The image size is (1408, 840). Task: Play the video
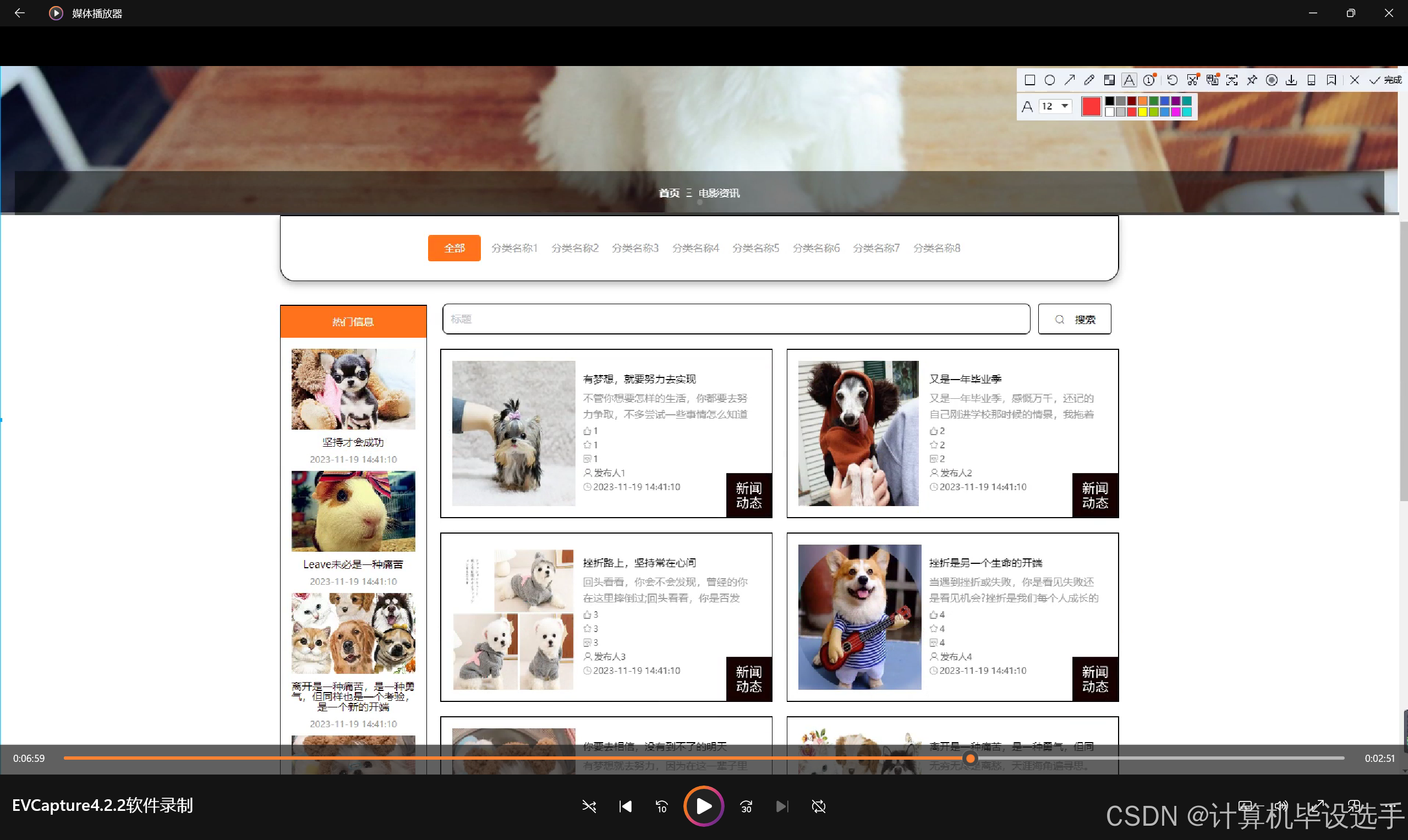pyautogui.click(x=704, y=806)
